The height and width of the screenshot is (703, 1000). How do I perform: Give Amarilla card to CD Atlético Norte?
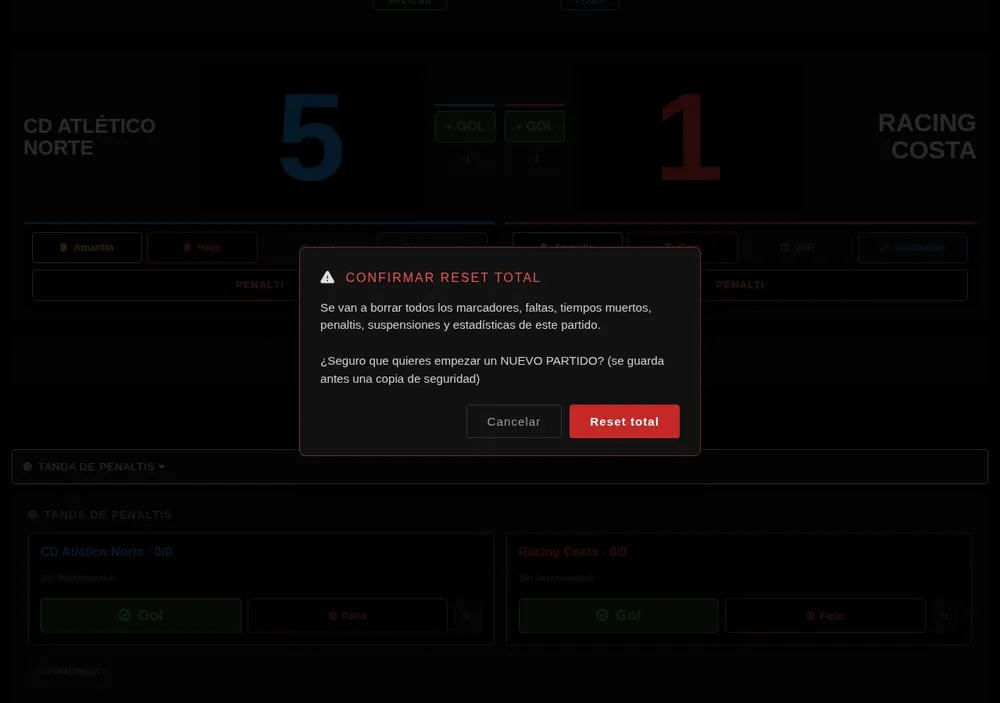(87, 247)
